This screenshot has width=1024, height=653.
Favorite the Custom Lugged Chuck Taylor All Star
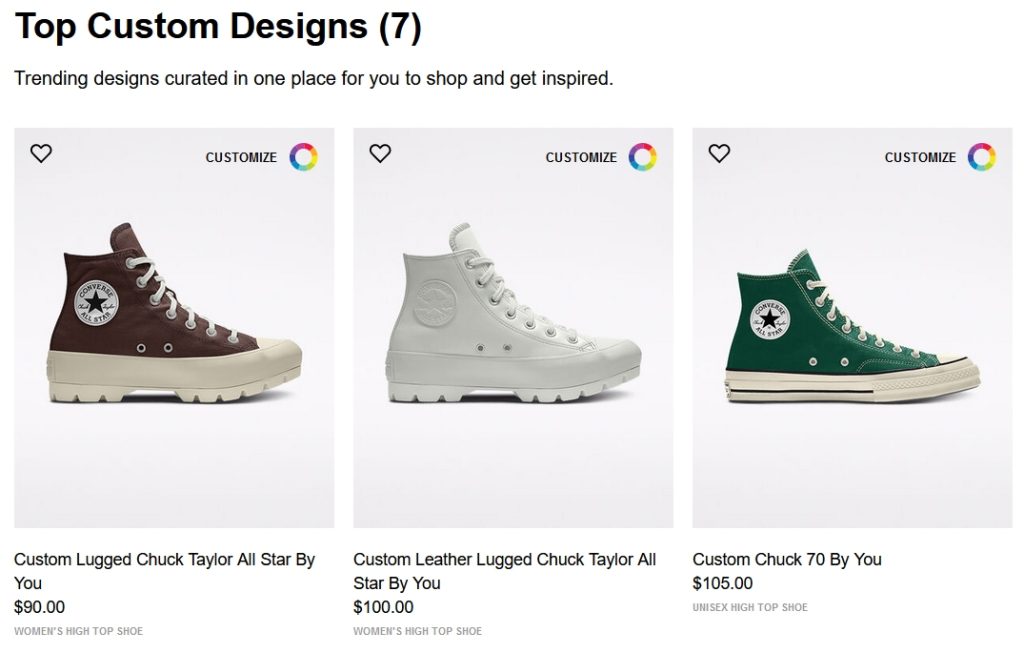[x=41, y=153]
